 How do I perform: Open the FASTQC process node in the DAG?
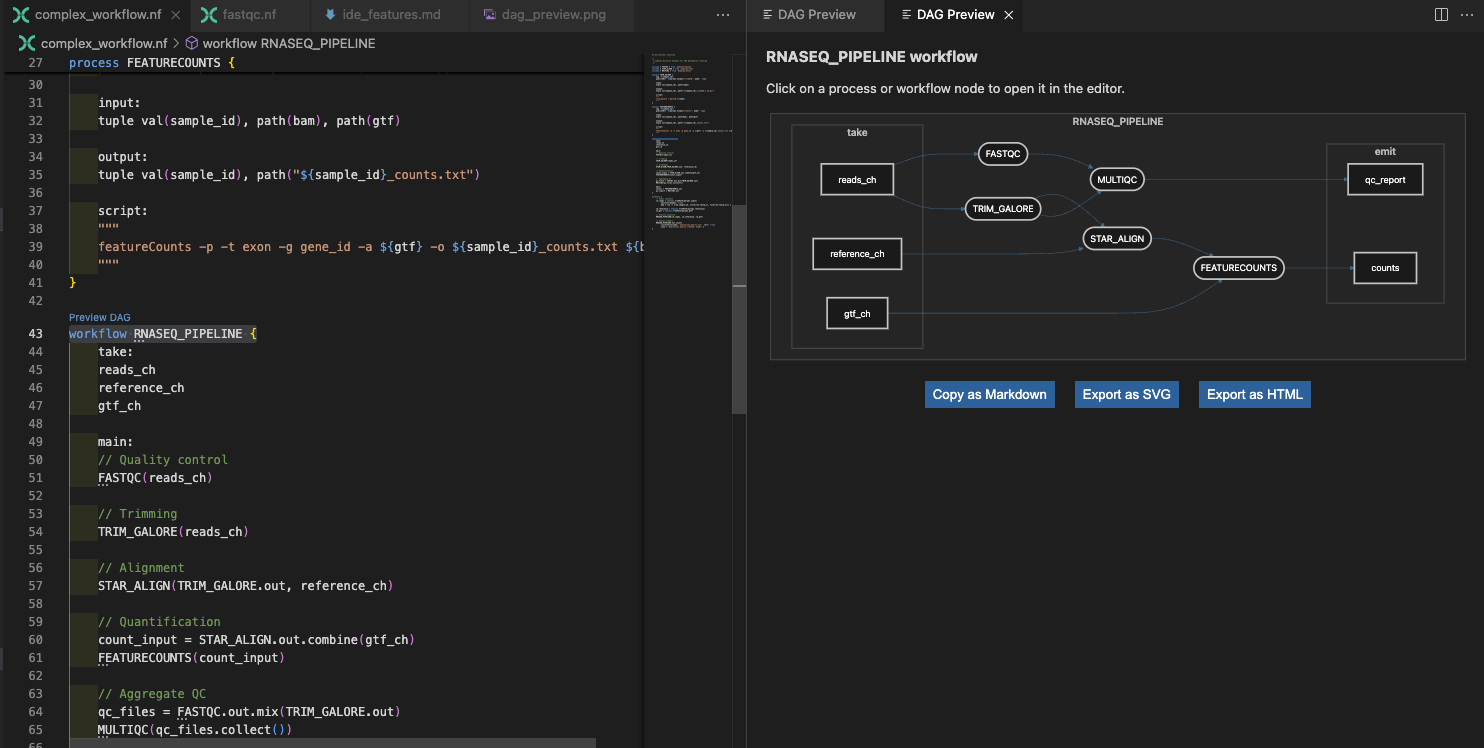[x=1002, y=154]
